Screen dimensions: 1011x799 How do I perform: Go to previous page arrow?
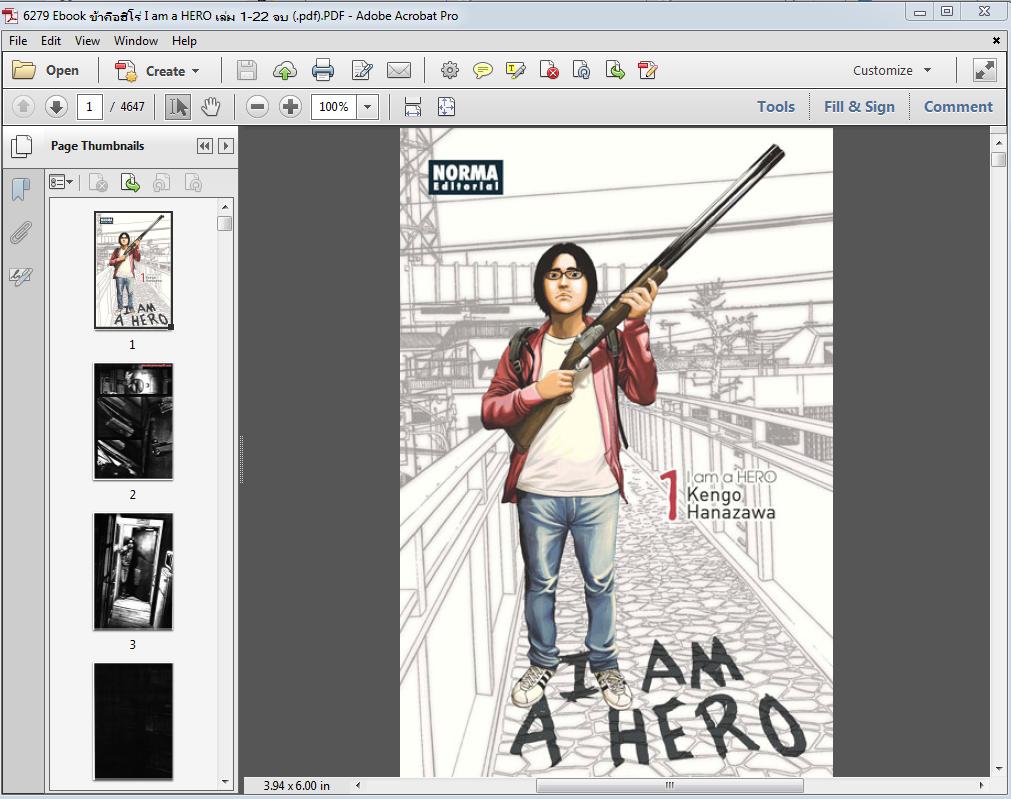point(23,106)
